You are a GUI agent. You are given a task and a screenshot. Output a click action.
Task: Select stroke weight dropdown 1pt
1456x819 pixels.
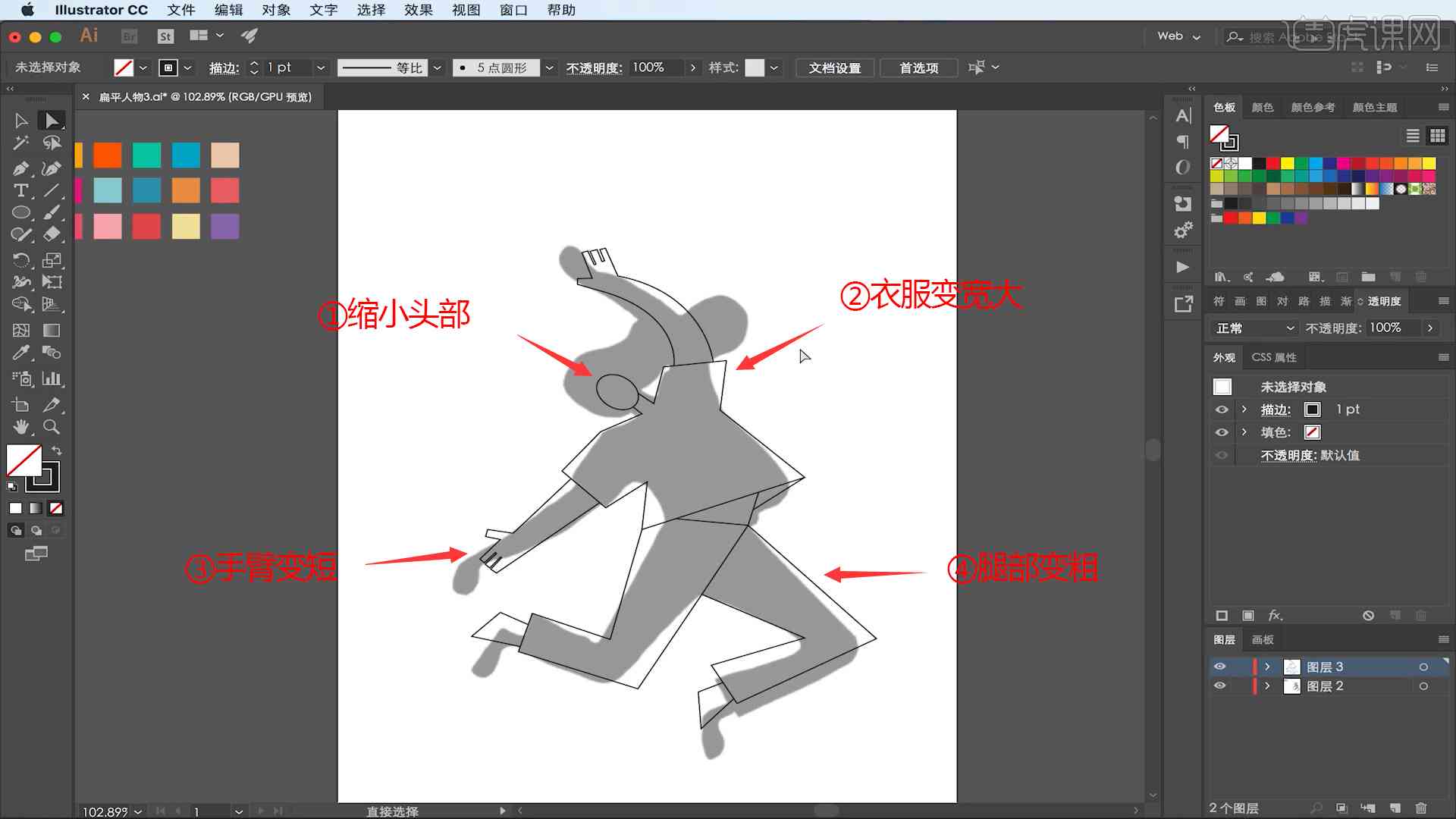[x=321, y=68]
